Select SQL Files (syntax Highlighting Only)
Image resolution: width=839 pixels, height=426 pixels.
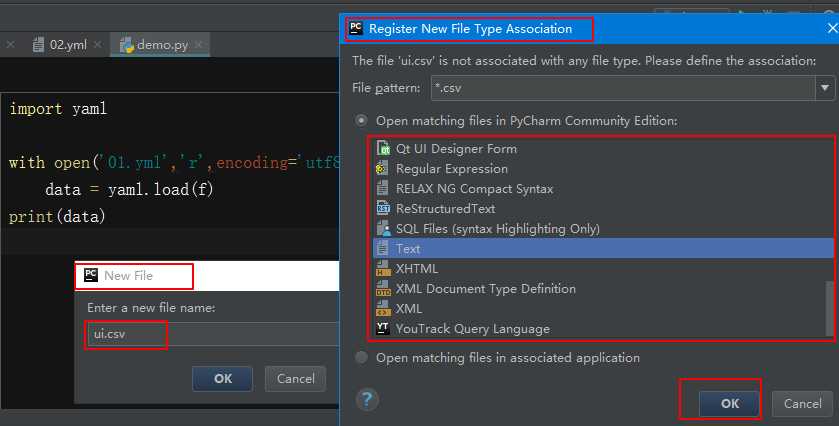[604, 229]
